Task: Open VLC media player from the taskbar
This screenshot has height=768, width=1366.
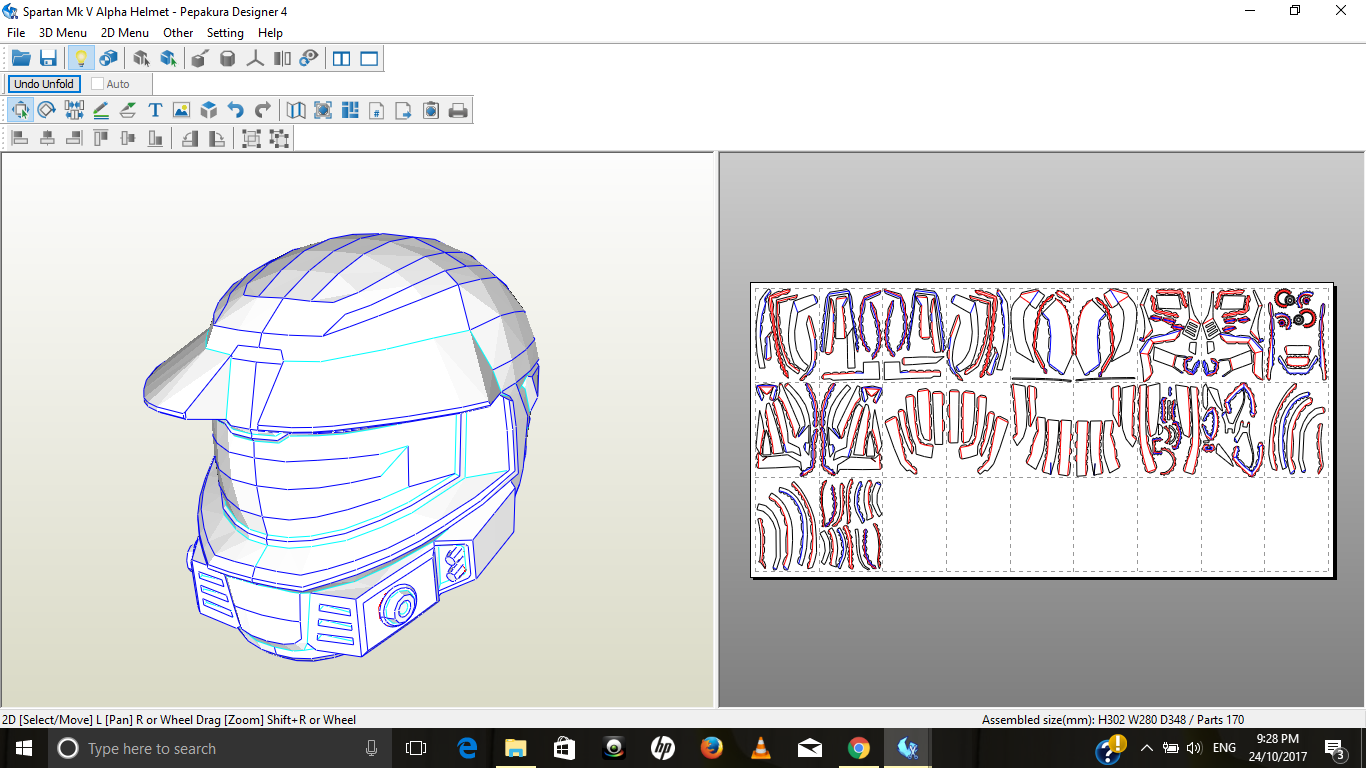Action: coord(761,748)
